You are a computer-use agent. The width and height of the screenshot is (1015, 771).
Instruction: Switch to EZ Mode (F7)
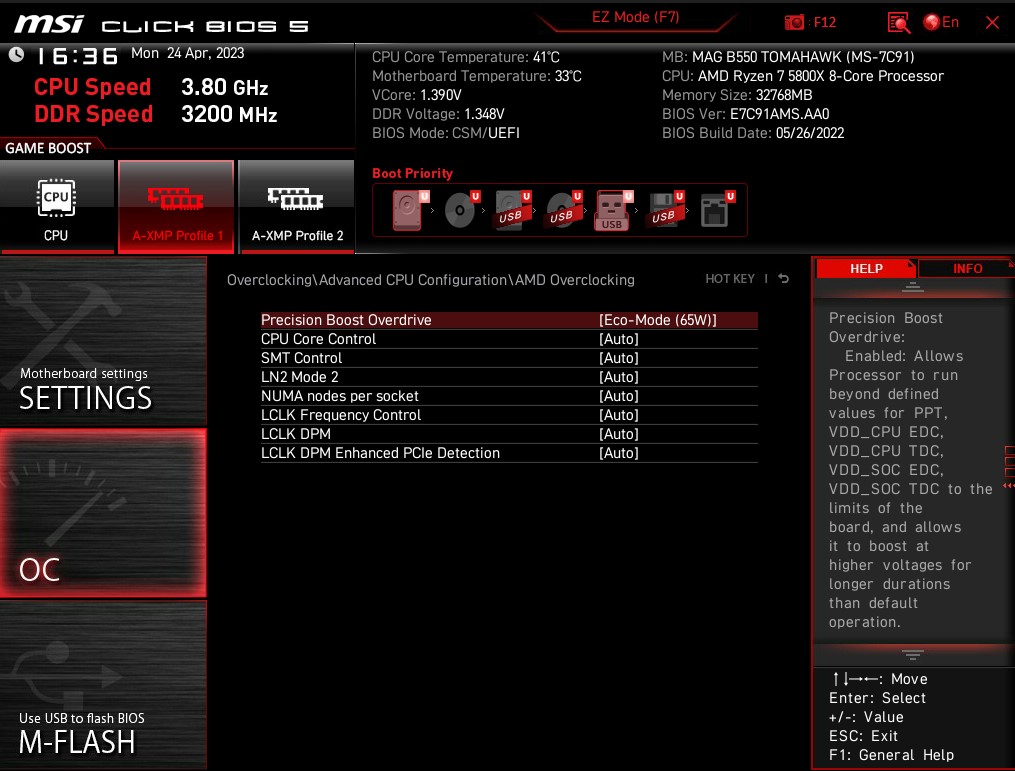coord(636,17)
